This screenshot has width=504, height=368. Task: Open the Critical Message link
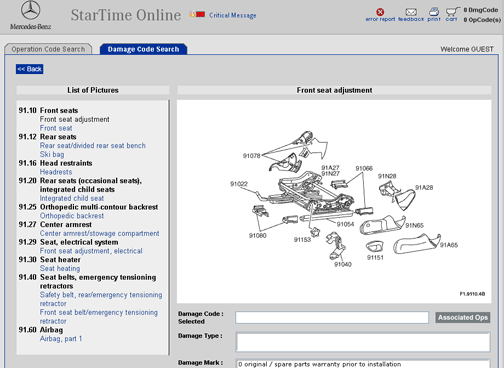233,15
